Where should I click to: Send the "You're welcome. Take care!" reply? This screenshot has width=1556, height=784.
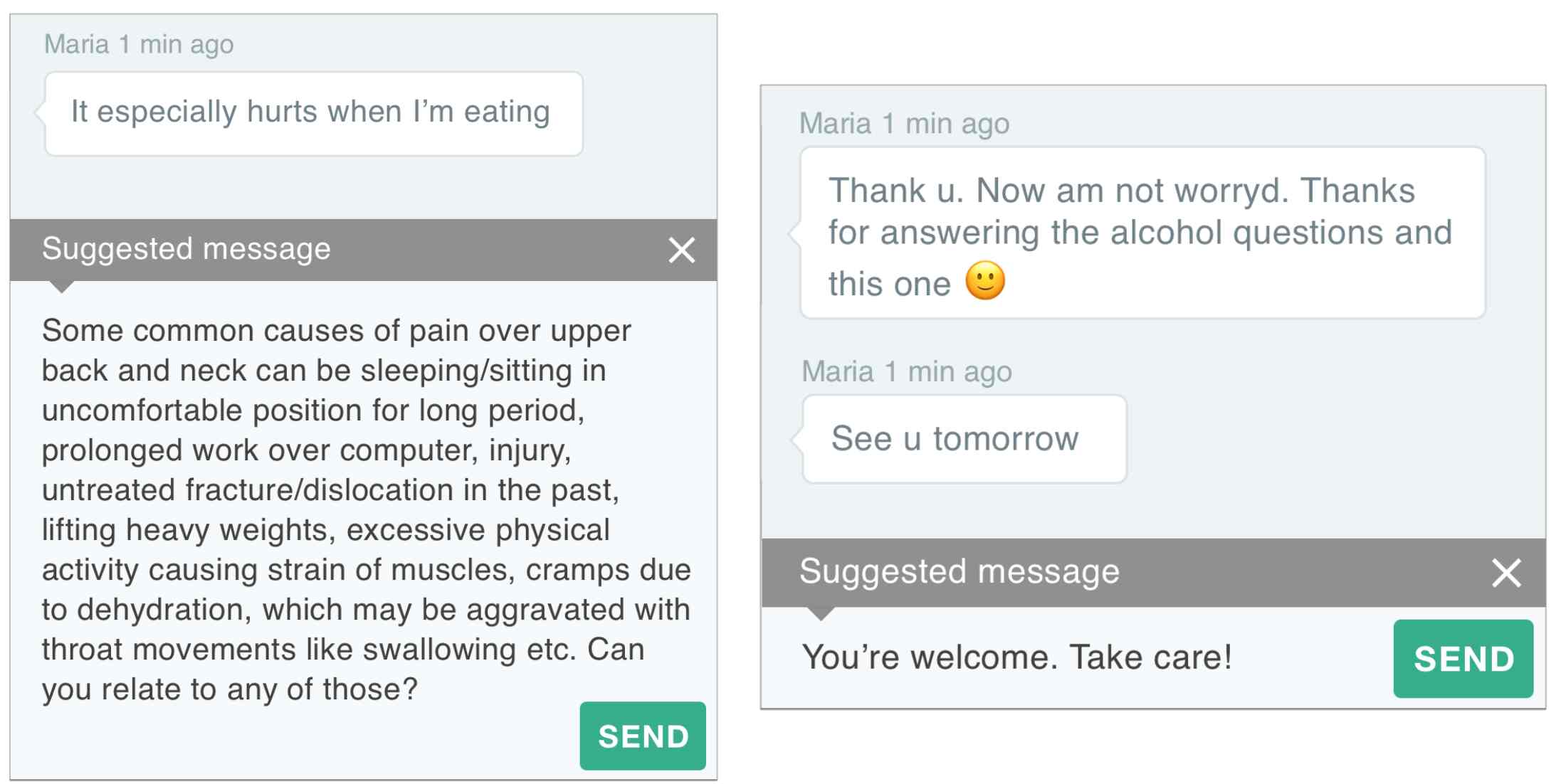point(1463,659)
